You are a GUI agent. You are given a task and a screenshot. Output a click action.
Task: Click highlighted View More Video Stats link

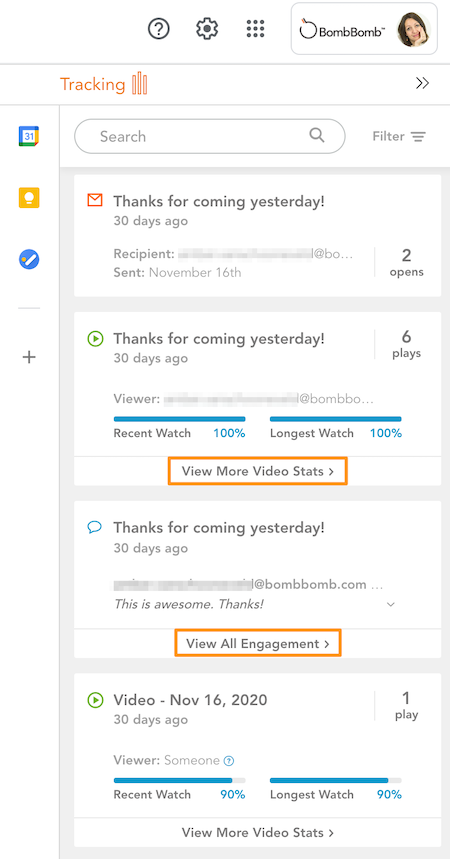(x=258, y=471)
